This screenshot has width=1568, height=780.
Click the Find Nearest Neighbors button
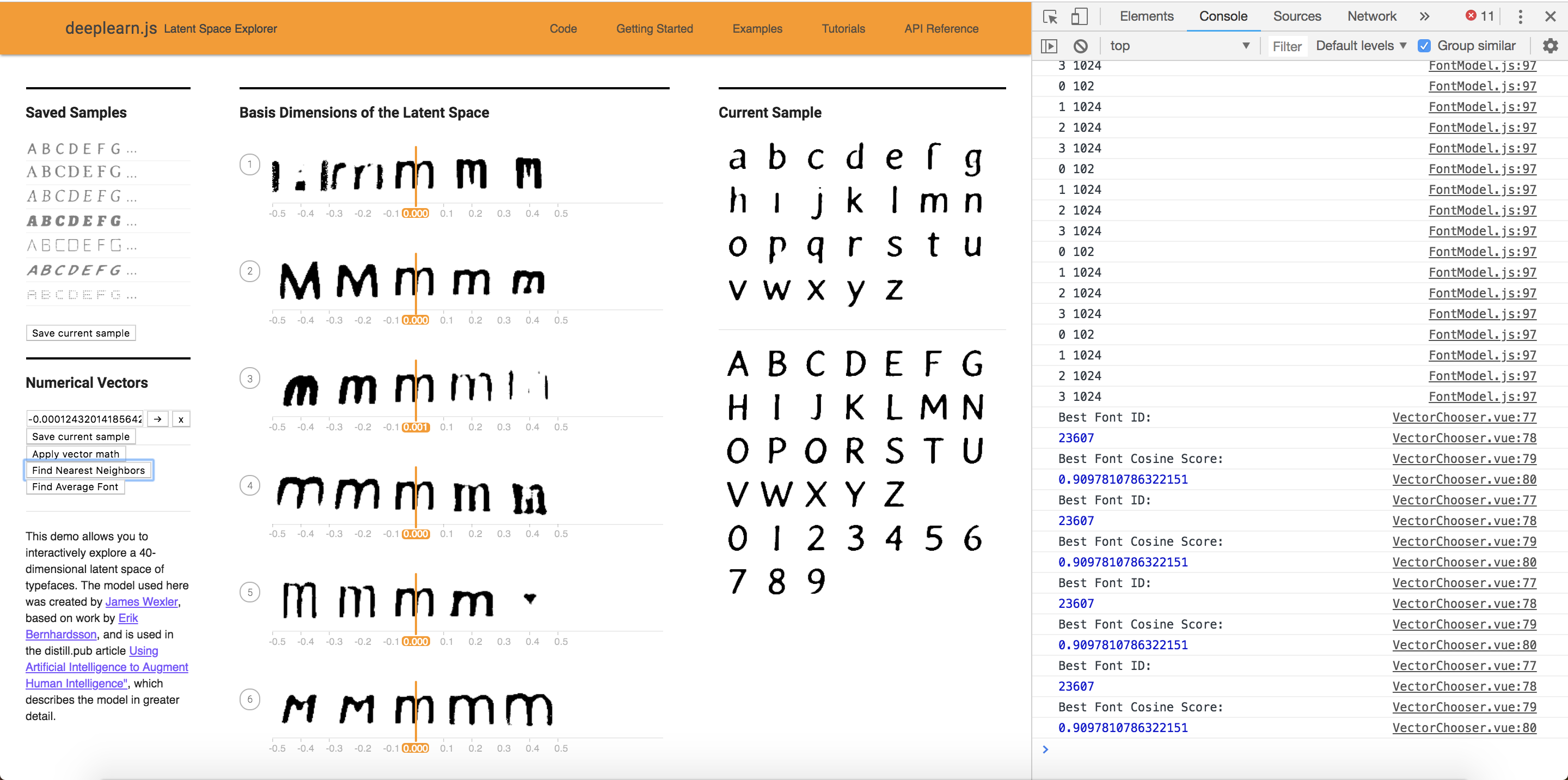pyautogui.click(x=89, y=470)
